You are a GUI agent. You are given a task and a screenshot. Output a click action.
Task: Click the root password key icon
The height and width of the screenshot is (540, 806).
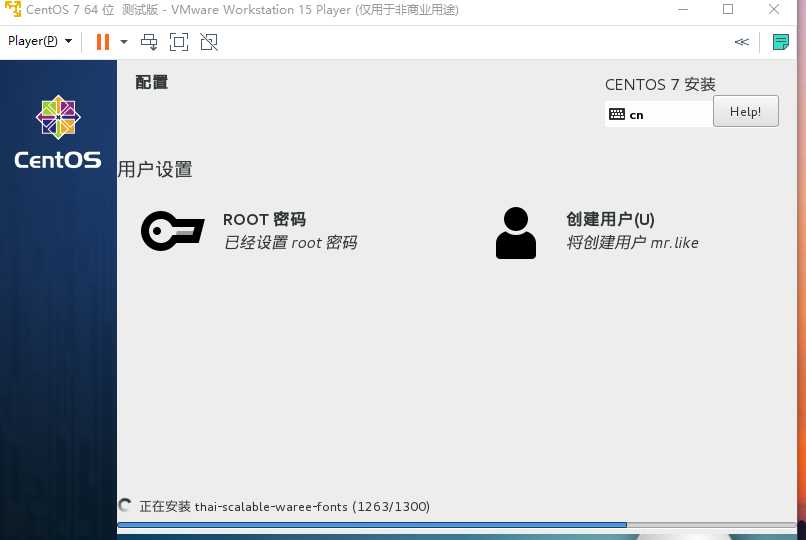click(x=172, y=231)
